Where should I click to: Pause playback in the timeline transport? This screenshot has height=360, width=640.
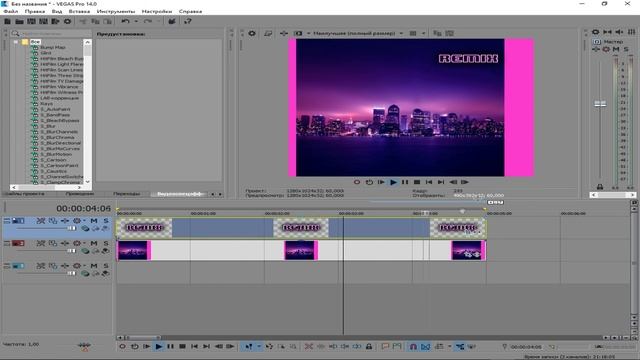170,347
